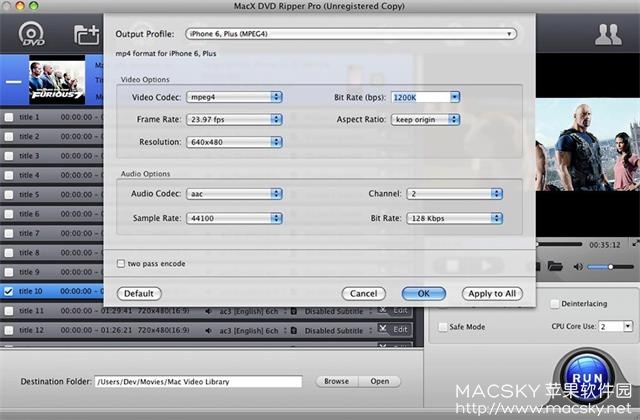Check the title 8 checkbox
The width and height of the screenshot is (640, 420).
click(9, 253)
